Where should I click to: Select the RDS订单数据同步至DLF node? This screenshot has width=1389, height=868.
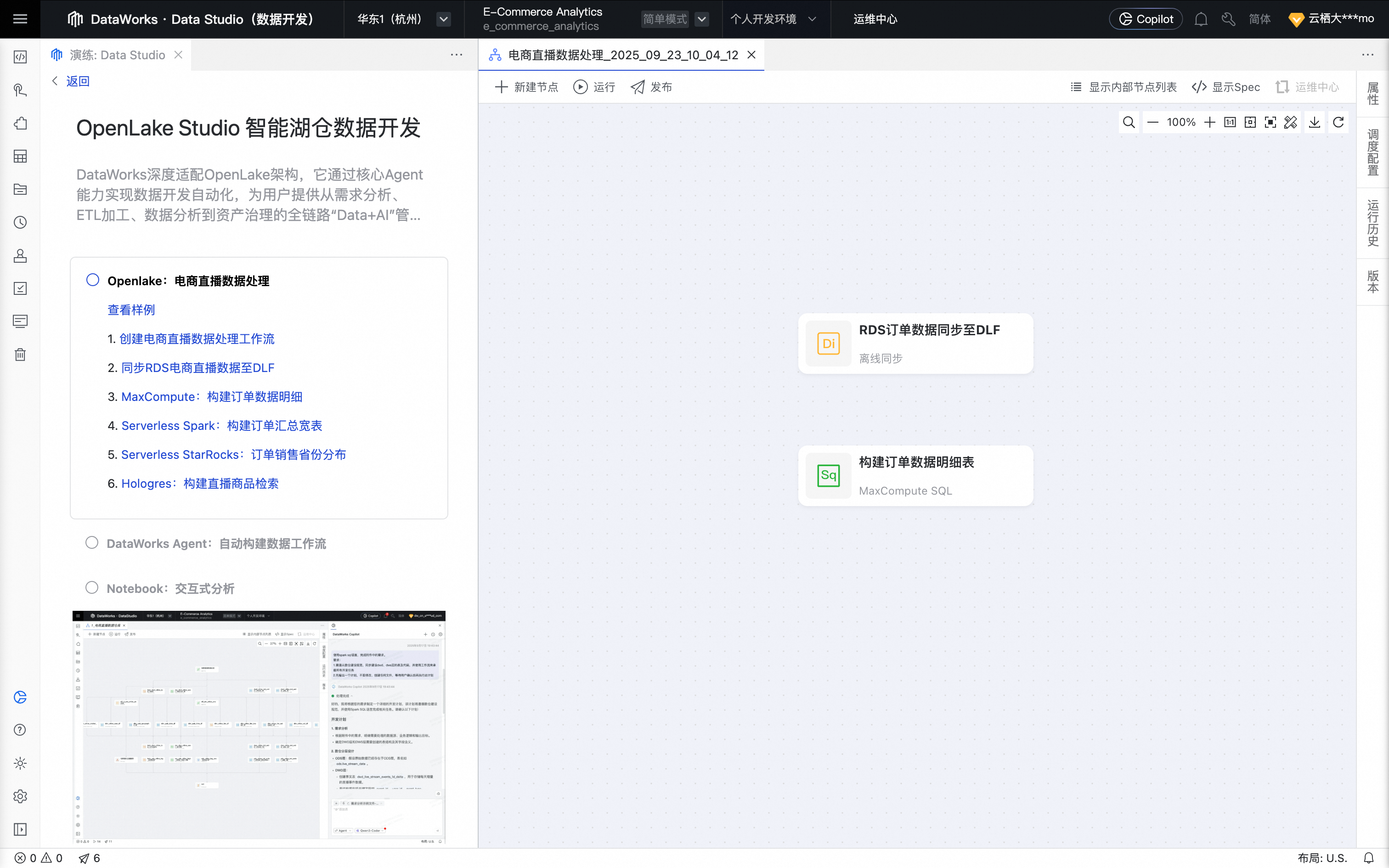pyautogui.click(x=915, y=344)
